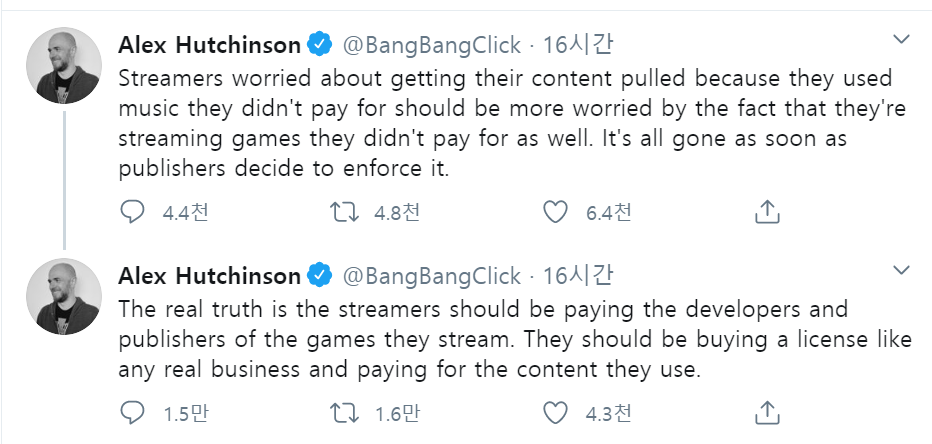Expand the second tweet's more options chevron
Viewport: 932px width, 444px height.
901,271
